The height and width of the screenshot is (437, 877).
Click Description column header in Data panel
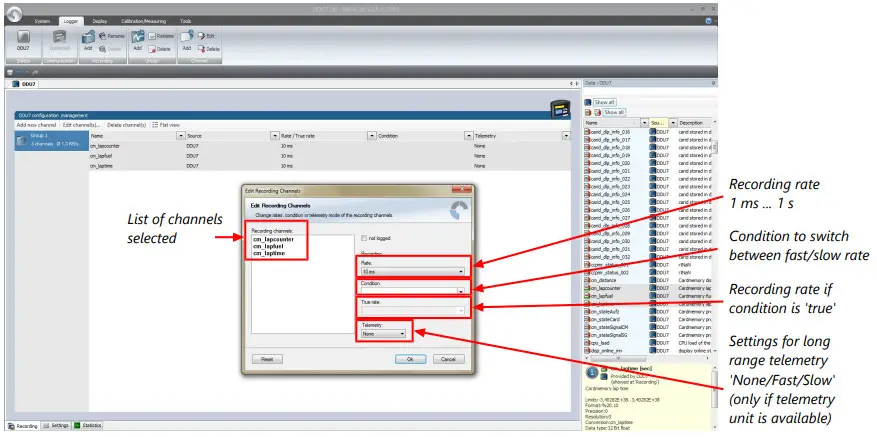pyautogui.click(x=694, y=123)
